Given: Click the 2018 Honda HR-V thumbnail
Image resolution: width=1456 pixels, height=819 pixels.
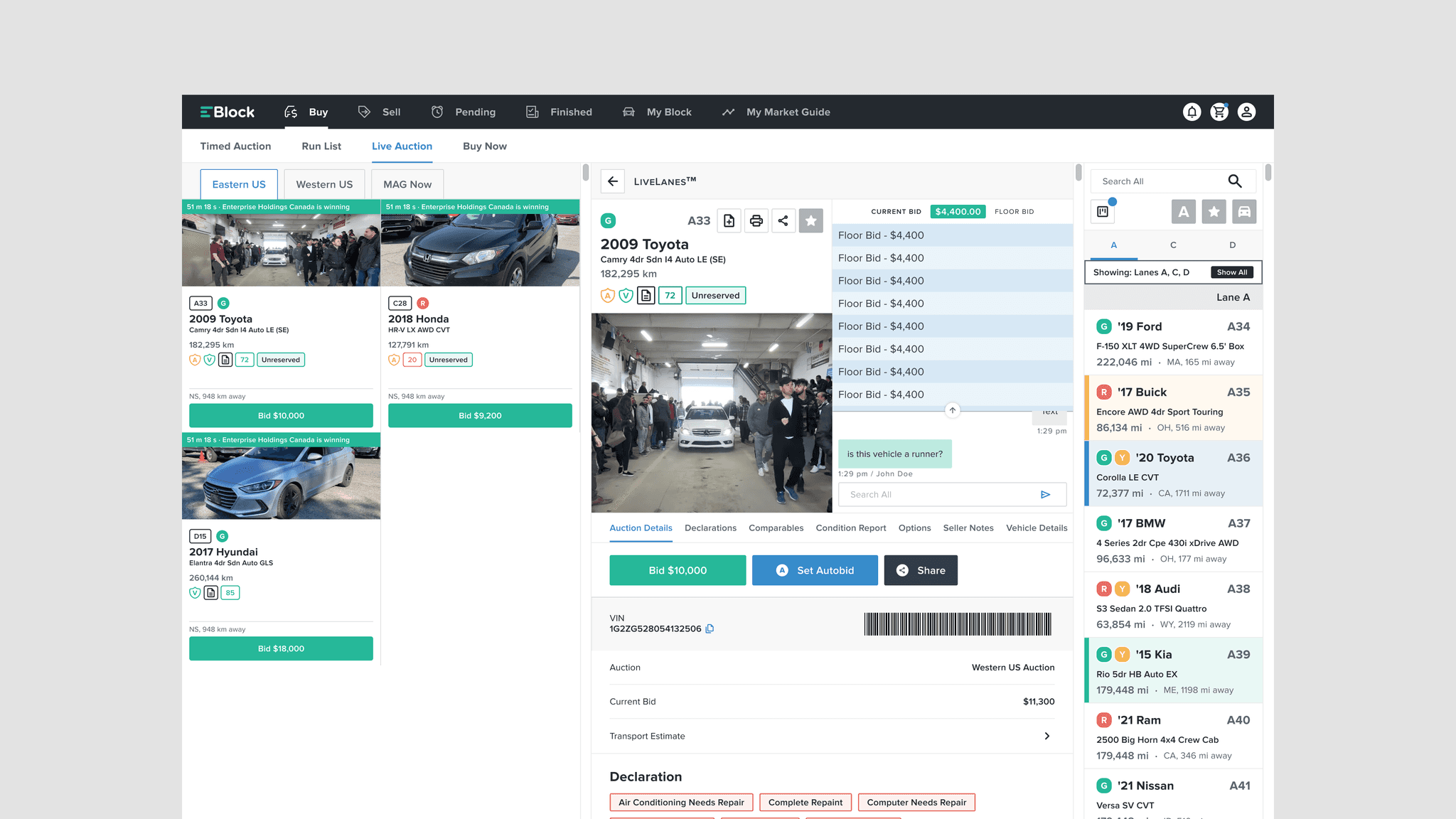Looking at the screenshot, I should [x=480, y=250].
